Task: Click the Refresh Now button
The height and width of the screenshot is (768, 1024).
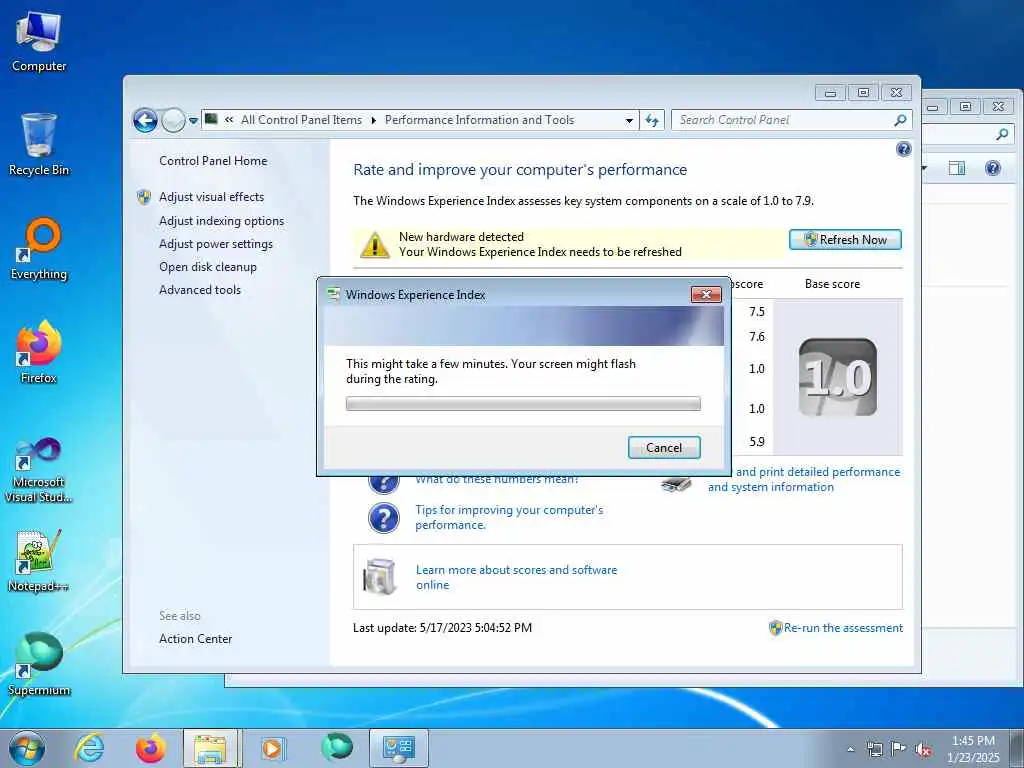Action: 845,240
